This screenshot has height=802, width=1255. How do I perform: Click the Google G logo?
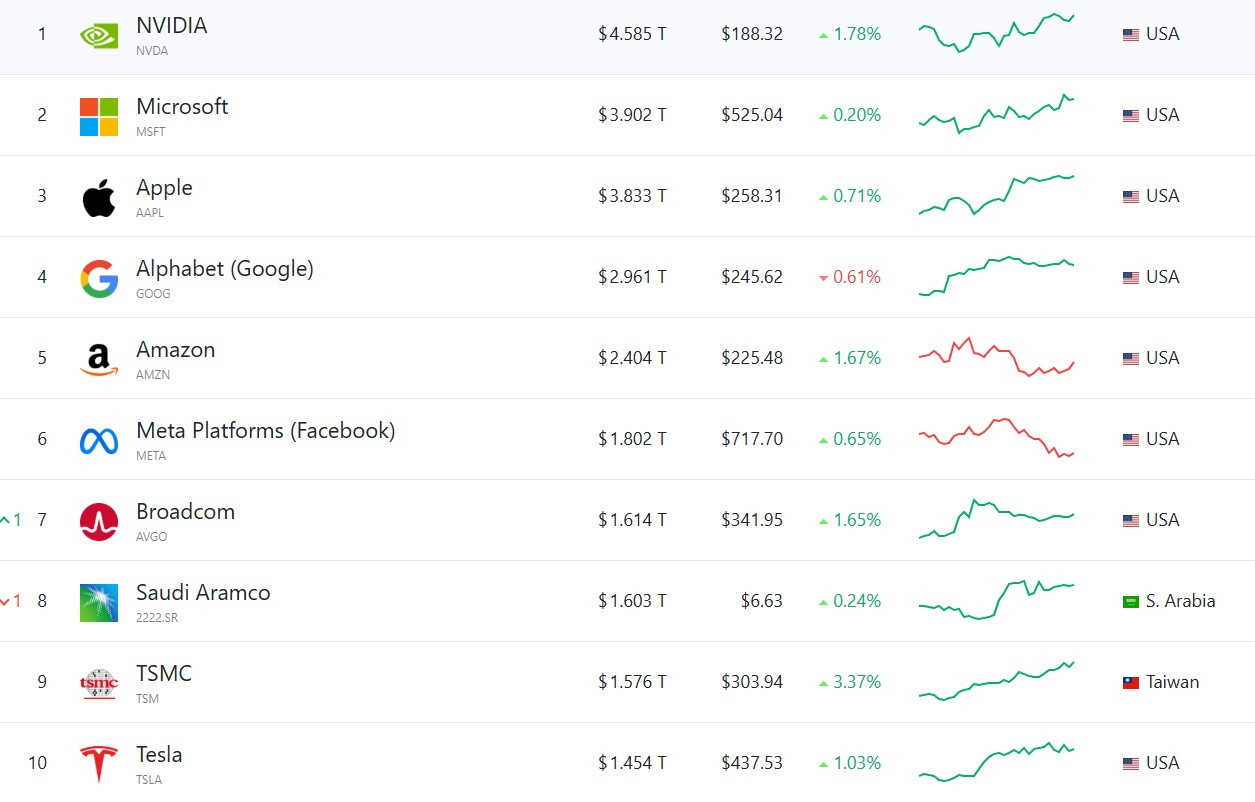click(99, 279)
